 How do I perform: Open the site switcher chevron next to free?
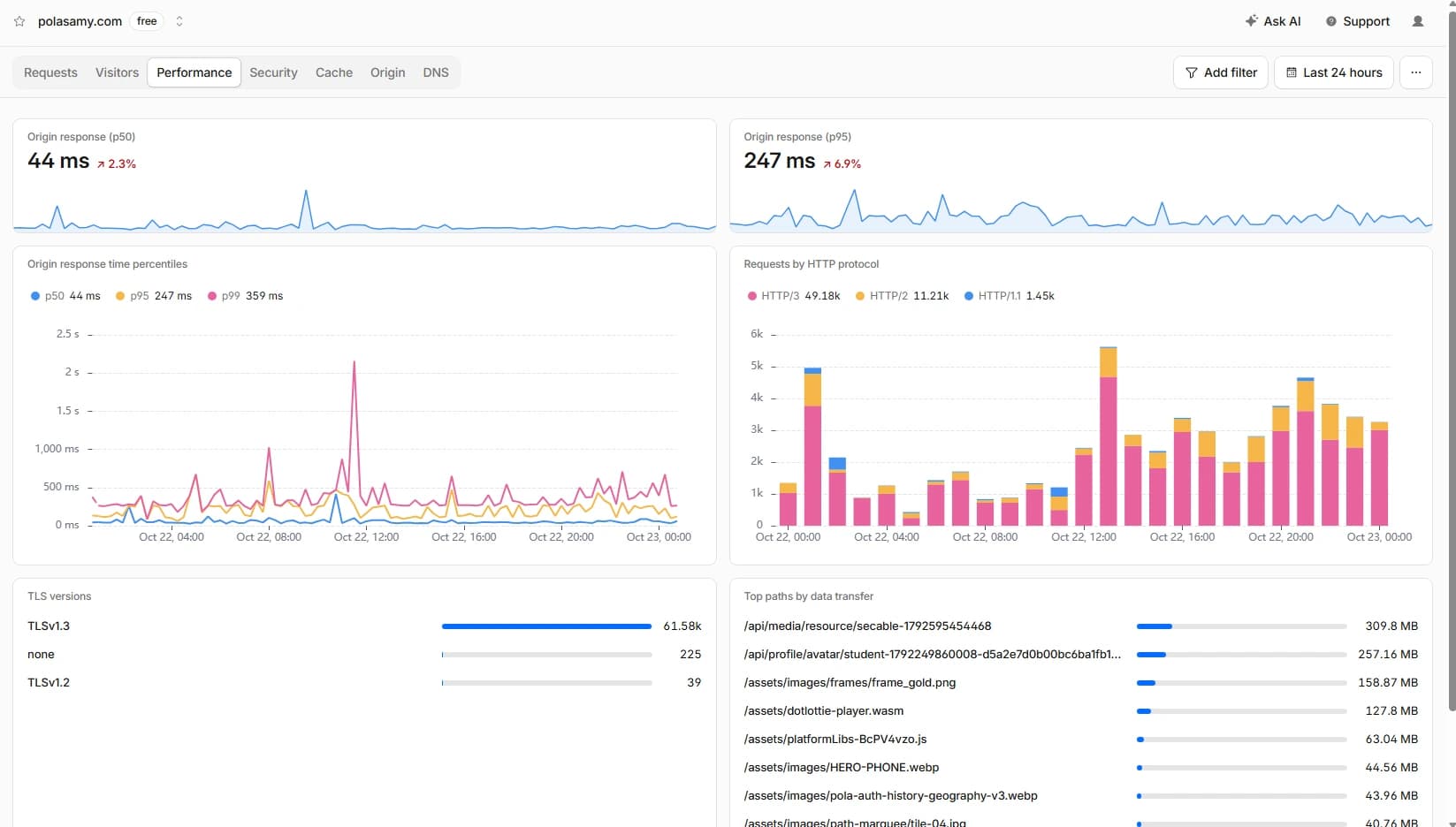click(179, 21)
